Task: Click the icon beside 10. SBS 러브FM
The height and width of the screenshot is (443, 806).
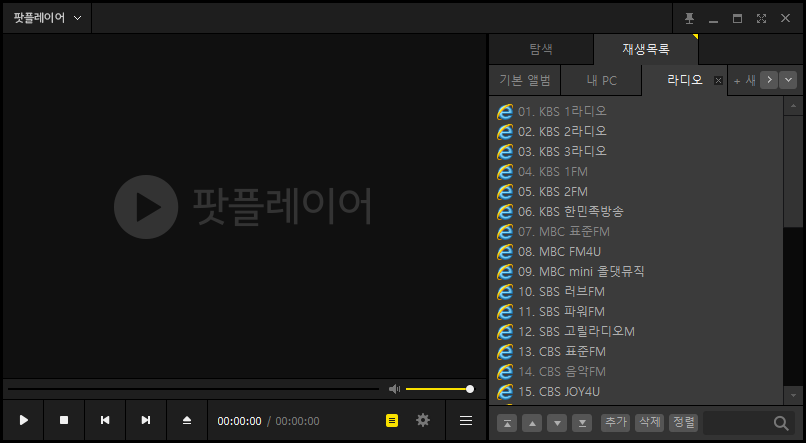Action: (x=505, y=292)
